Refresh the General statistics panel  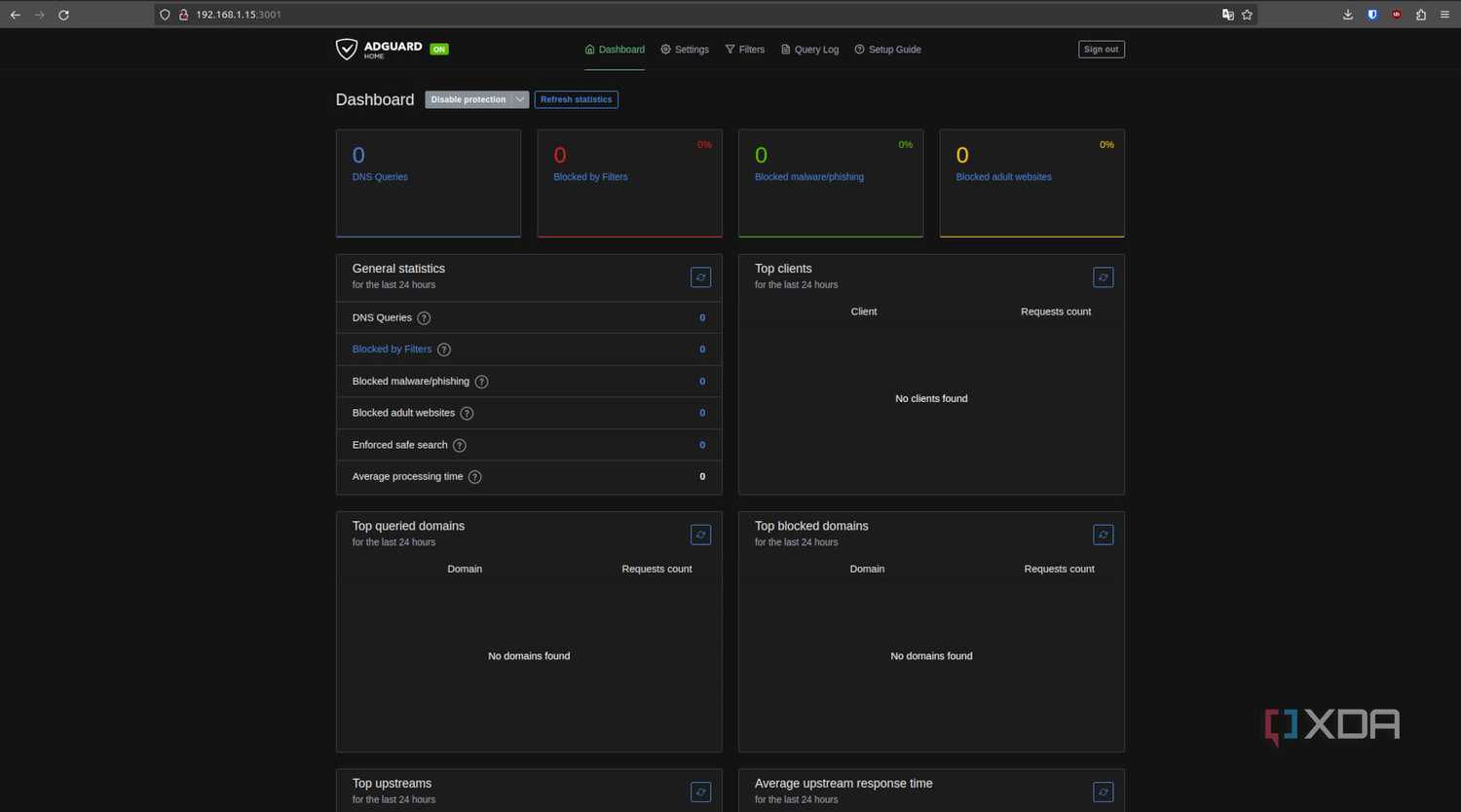700,277
